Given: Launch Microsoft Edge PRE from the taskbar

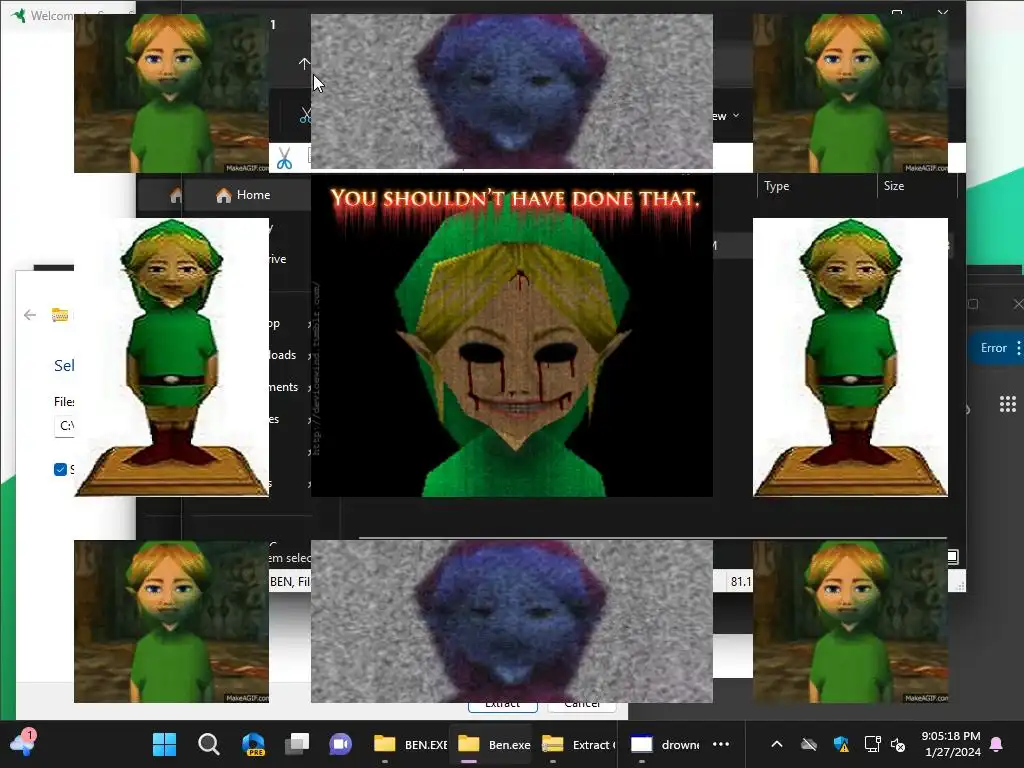Looking at the screenshot, I should coord(253,744).
